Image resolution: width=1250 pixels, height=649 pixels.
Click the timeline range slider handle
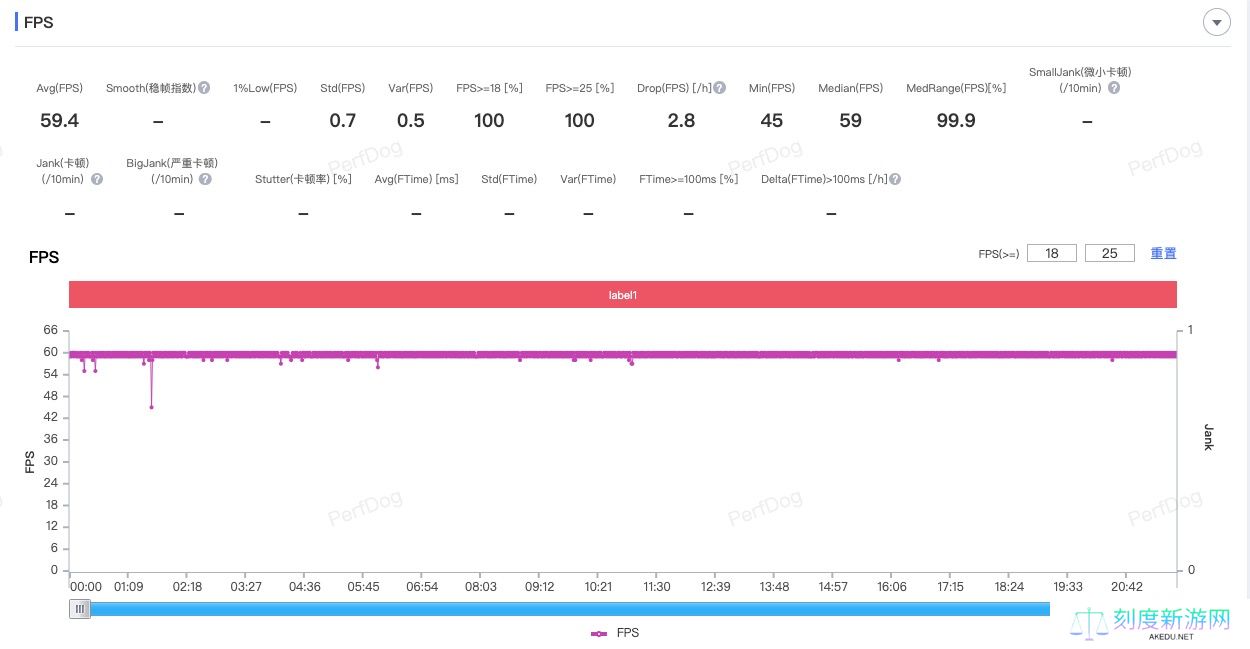[x=80, y=609]
